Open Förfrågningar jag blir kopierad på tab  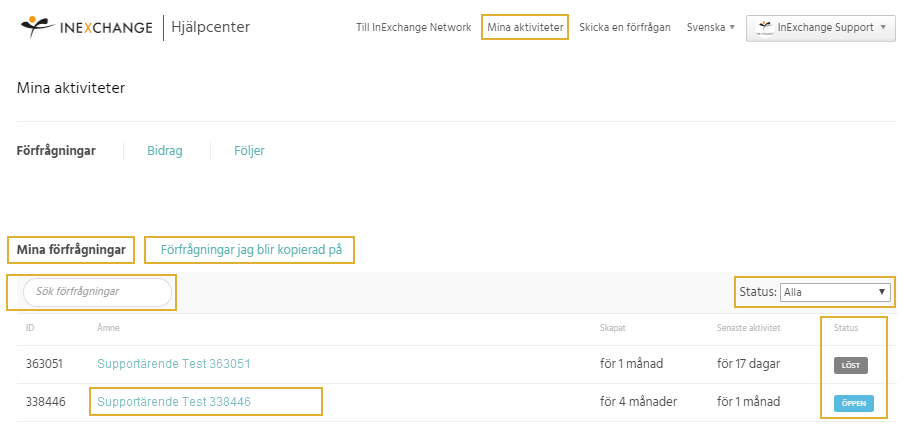[x=251, y=250]
